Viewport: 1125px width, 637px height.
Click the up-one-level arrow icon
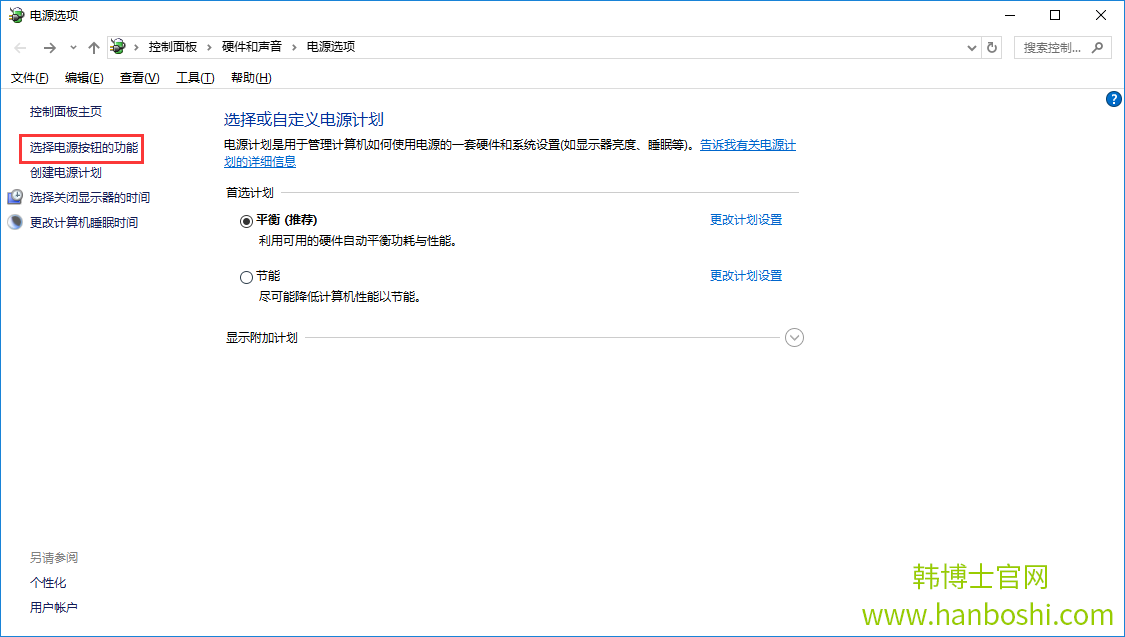pos(93,46)
